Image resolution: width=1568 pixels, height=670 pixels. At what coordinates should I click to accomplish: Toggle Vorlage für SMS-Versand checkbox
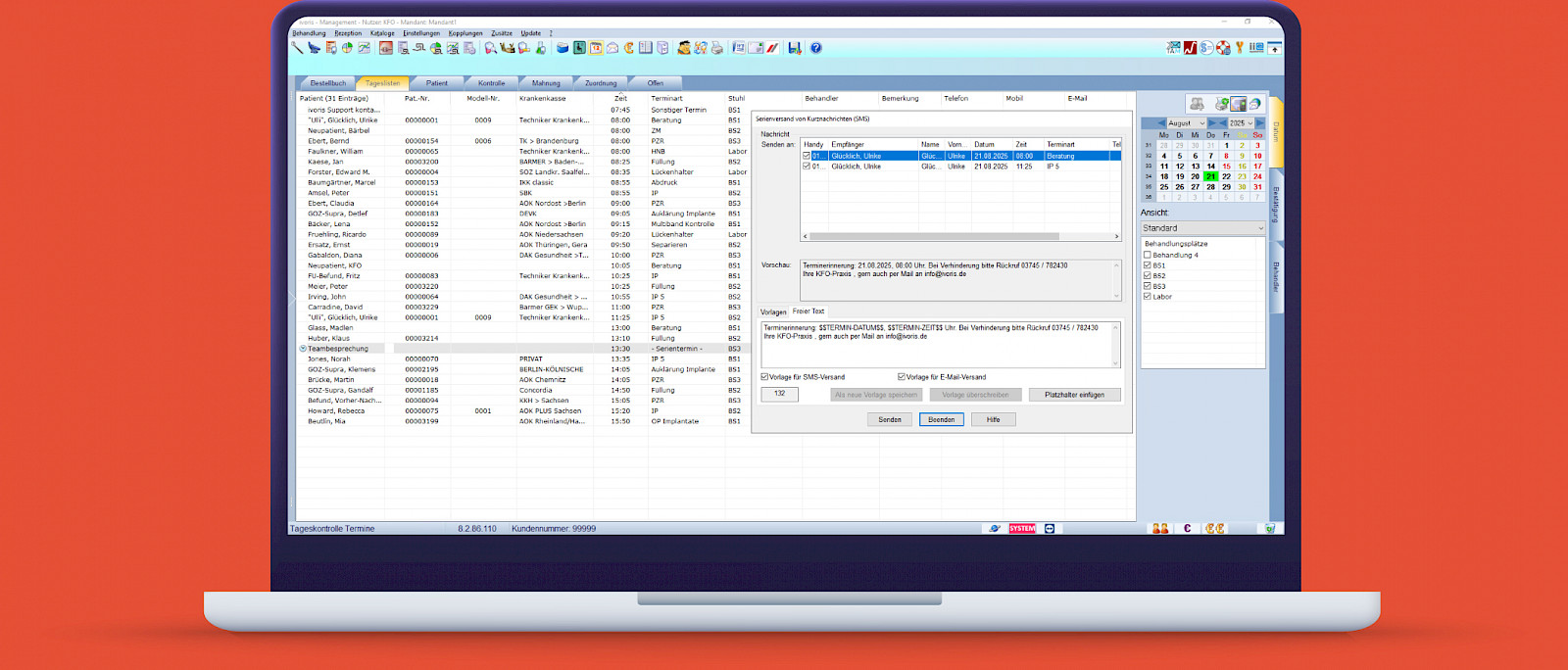765,377
